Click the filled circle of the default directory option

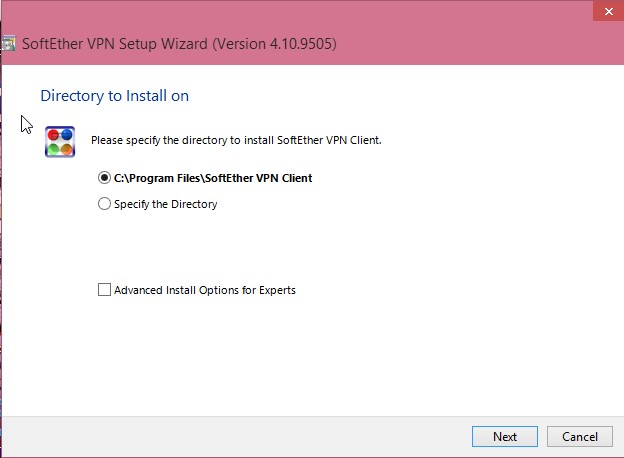coord(104,177)
